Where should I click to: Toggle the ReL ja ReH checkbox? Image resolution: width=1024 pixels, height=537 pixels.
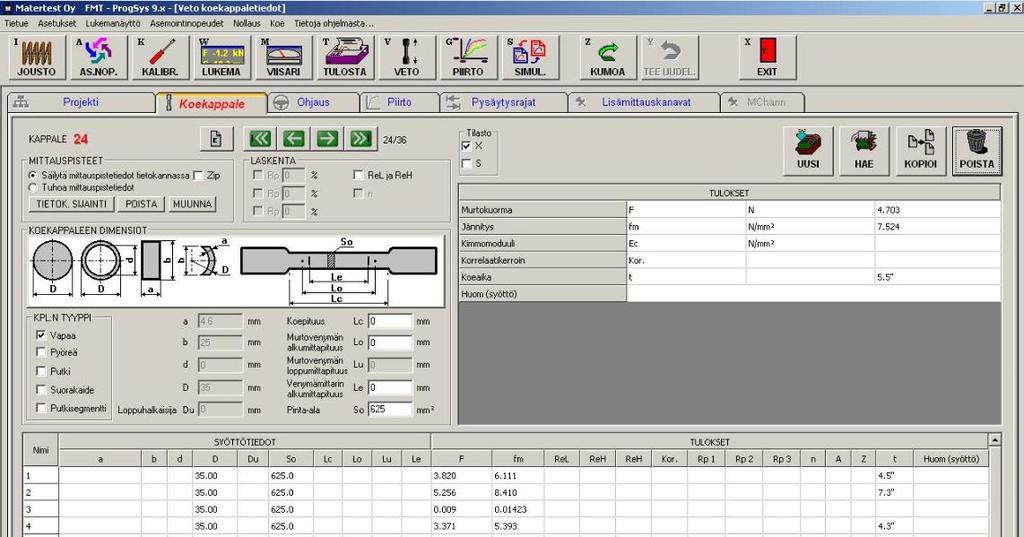358,174
